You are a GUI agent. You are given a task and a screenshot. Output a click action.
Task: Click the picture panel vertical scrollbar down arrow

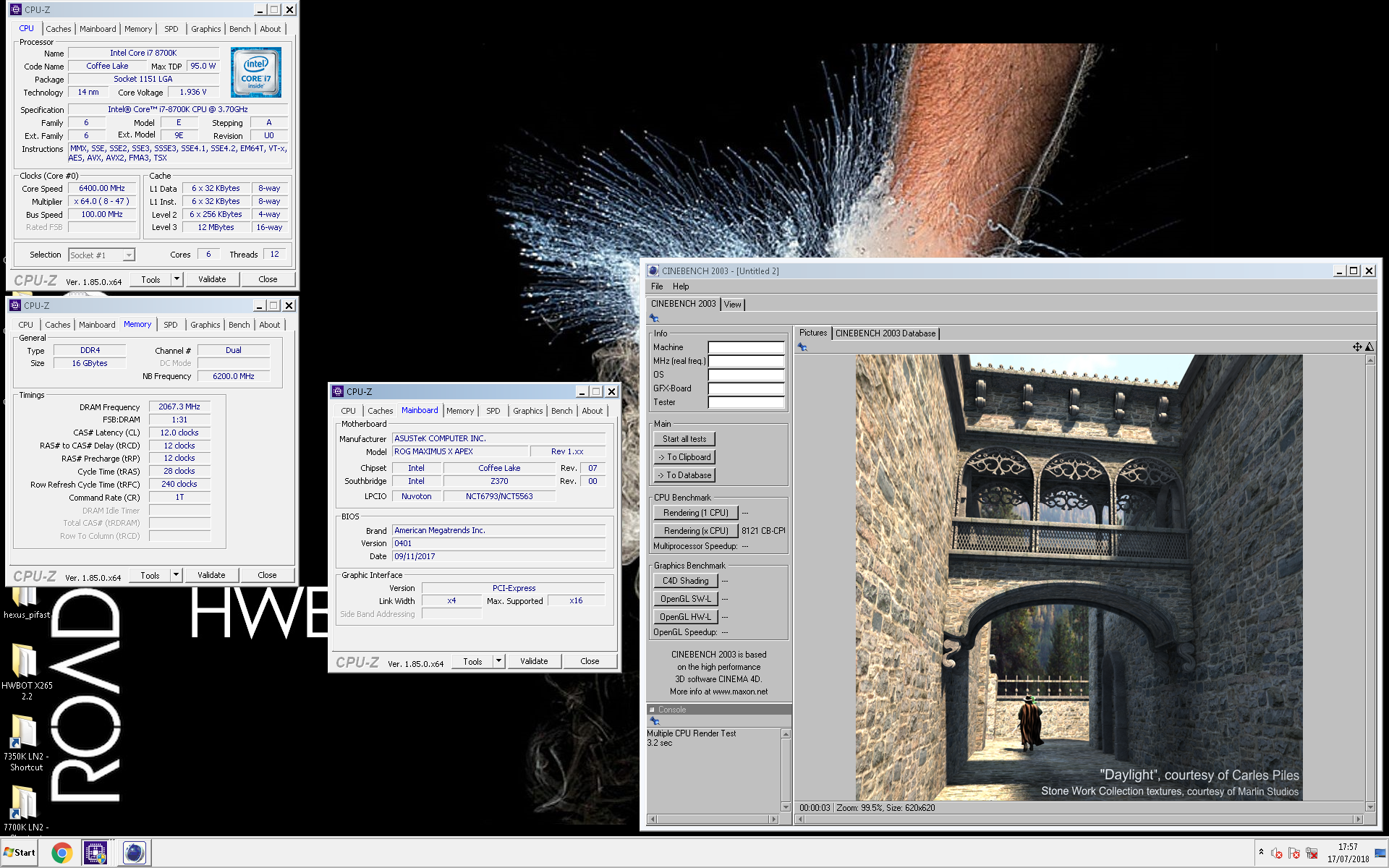1369,807
